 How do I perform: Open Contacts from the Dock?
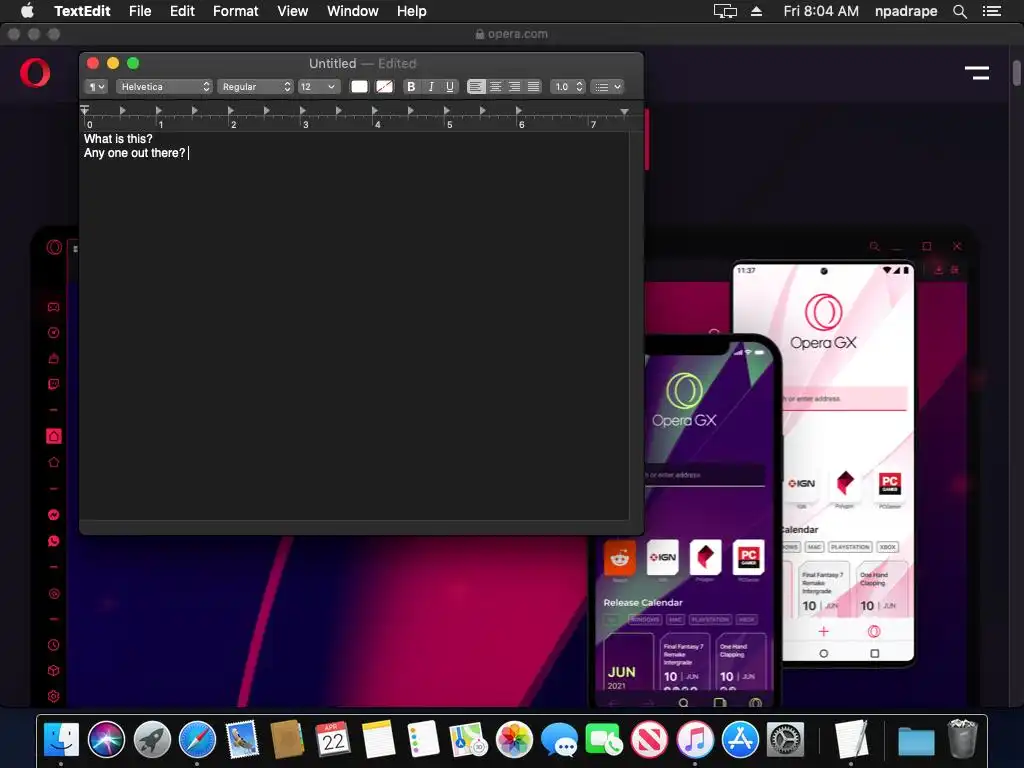(287, 739)
